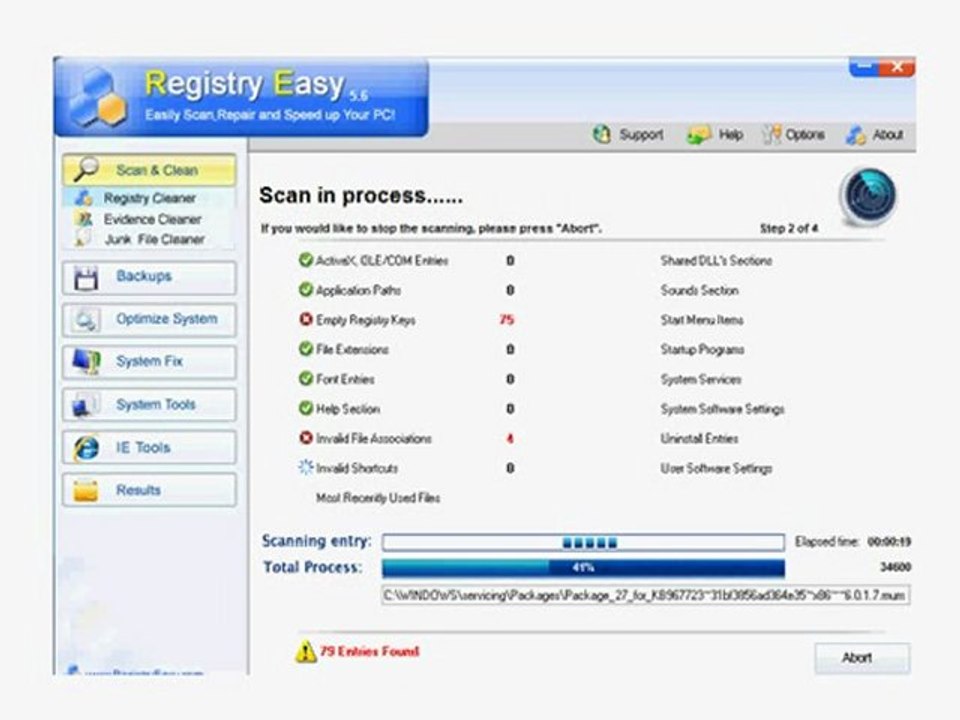The height and width of the screenshot is (720, 960).
Task: Click the Most Recently Used Files label
Action: point(378,498)
